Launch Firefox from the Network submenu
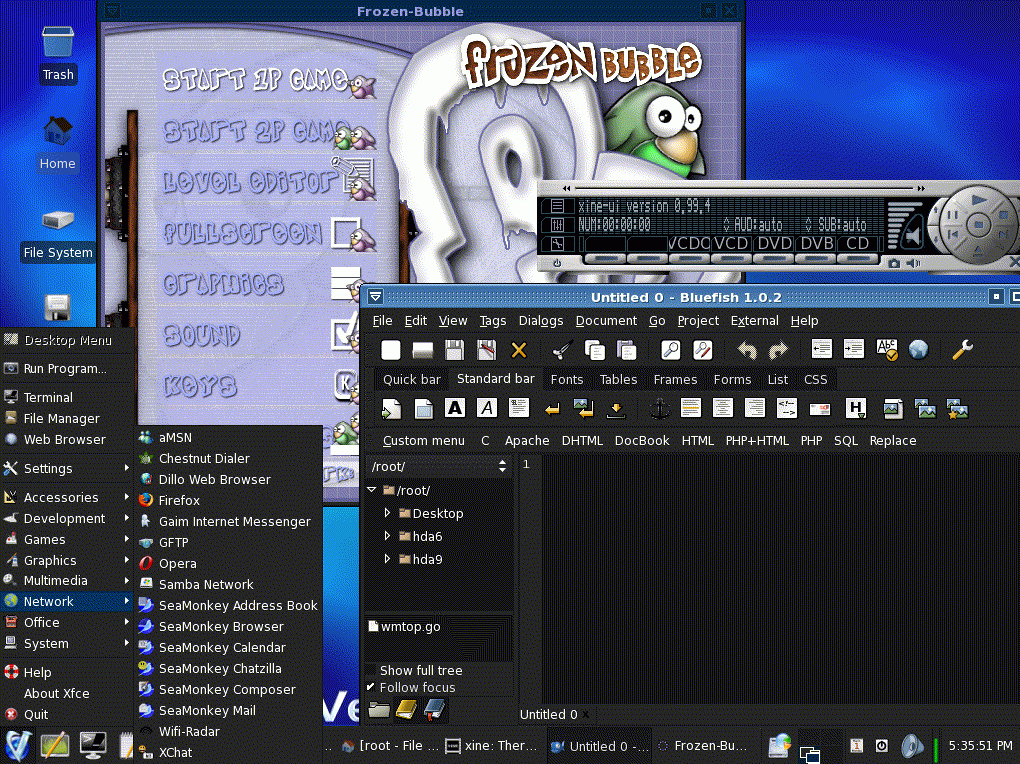This screenshot has height=764, width=1020. (x=179, y=501)
